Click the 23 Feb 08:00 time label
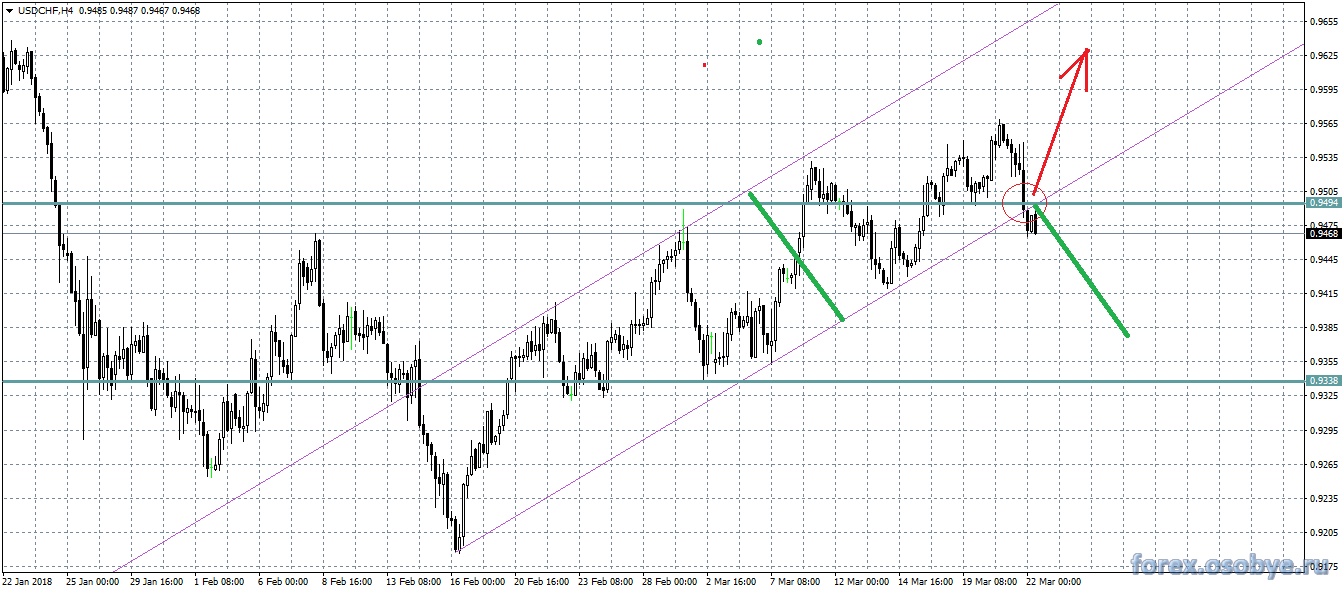This screenshot has width=1344, height=593. 606,580
